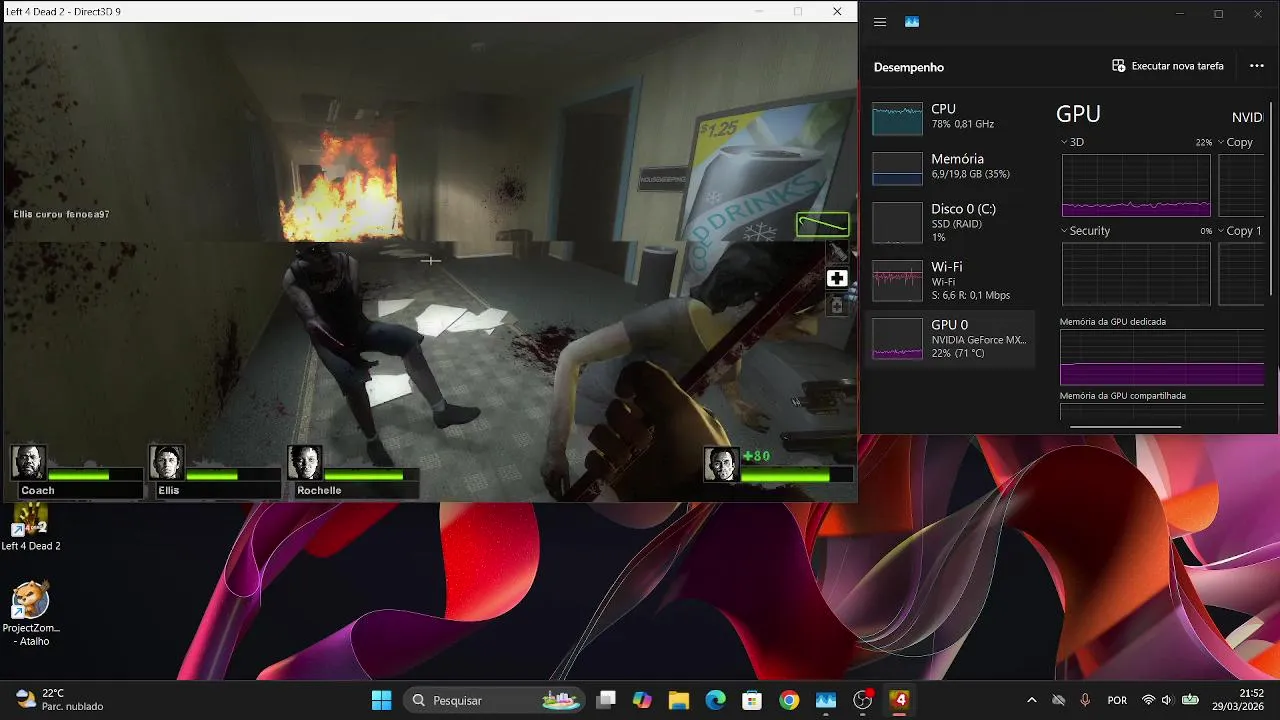
Task: Click the microphone tray icon
Action: coord(1085,700)
